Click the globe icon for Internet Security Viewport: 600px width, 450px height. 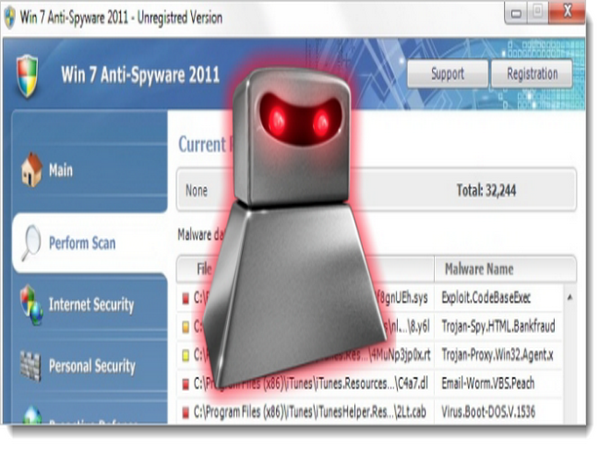31,304
